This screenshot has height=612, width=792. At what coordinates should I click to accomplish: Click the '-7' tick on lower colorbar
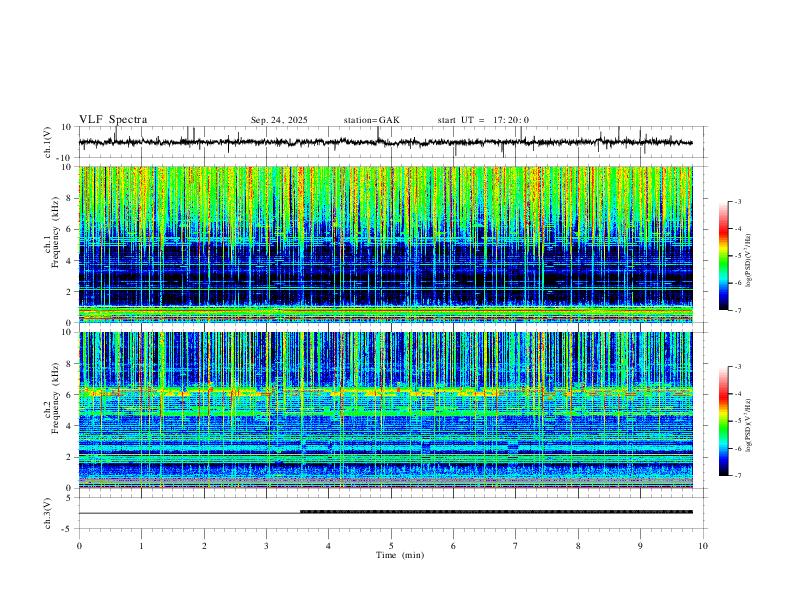737,476
